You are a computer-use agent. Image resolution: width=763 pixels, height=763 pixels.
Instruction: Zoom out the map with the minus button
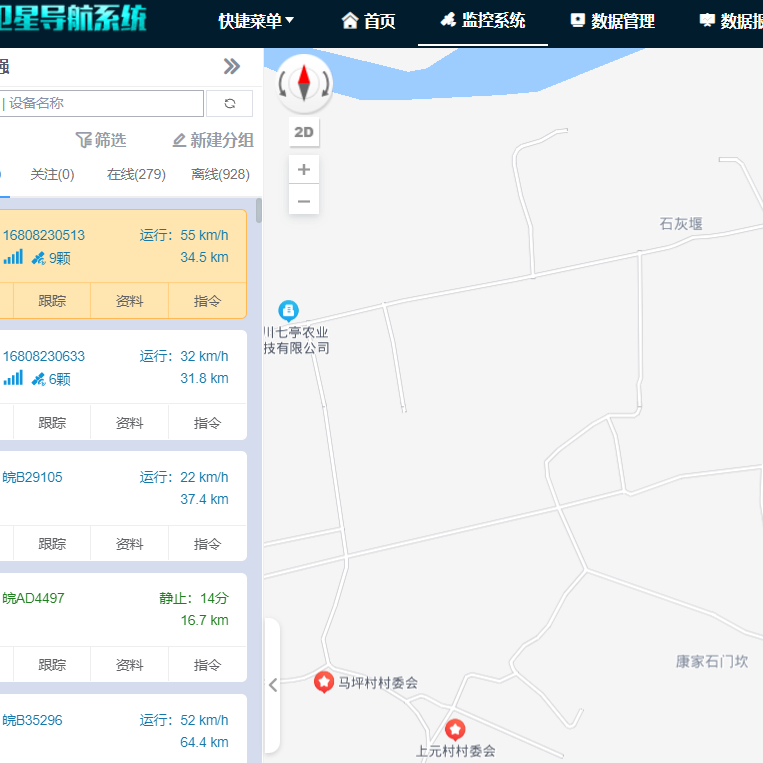click(304, 200)
